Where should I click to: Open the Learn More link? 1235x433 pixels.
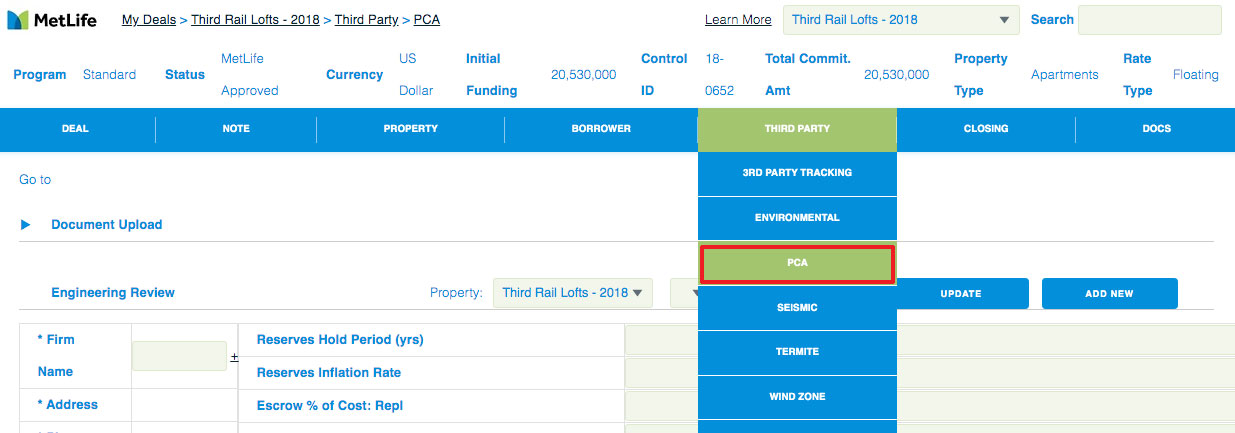[x=738, y=19]
